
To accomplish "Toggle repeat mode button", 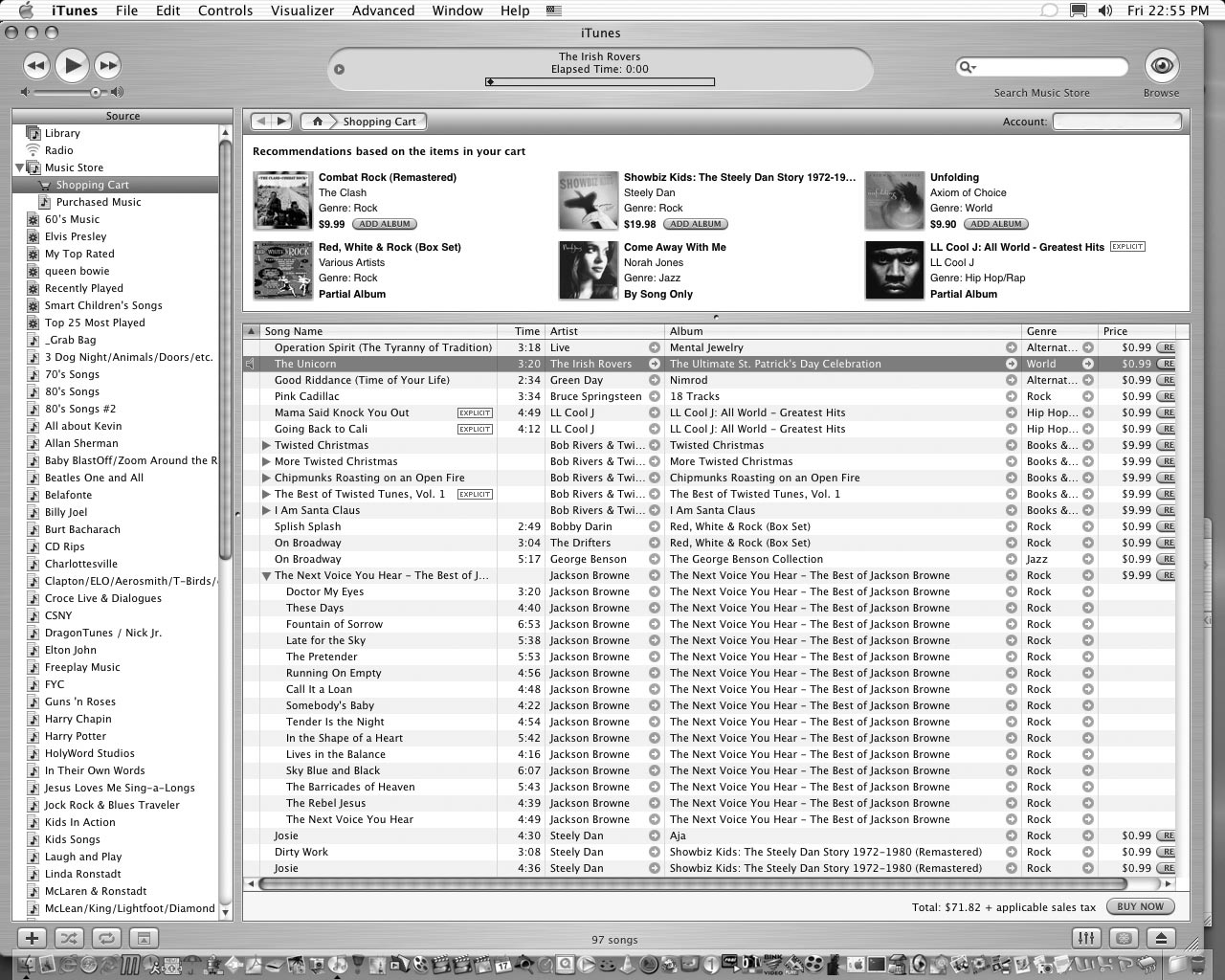I will coord(105,938).
